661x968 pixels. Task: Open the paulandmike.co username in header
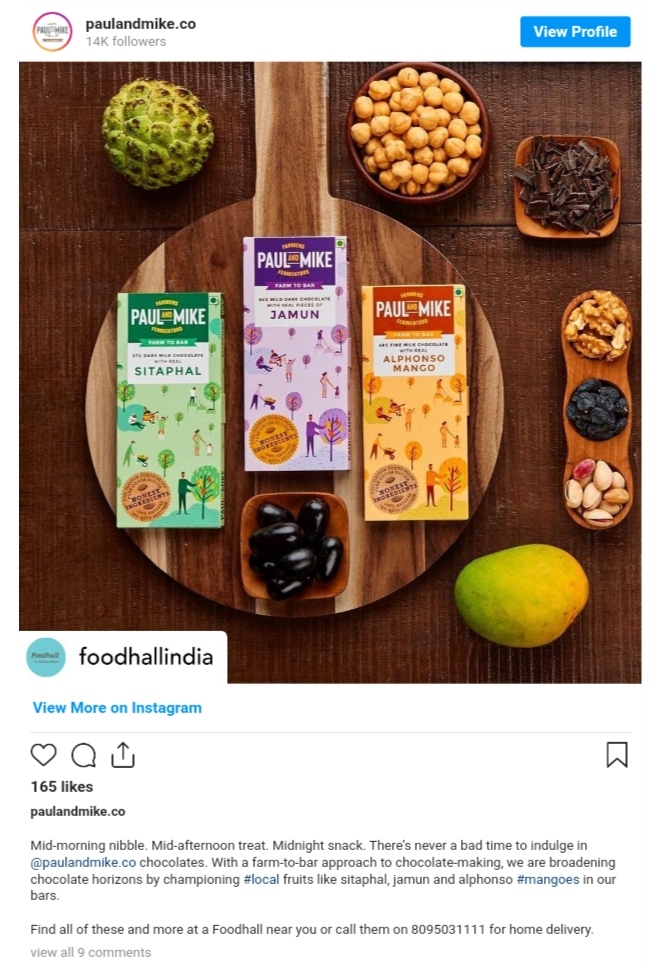pos(141,24)
